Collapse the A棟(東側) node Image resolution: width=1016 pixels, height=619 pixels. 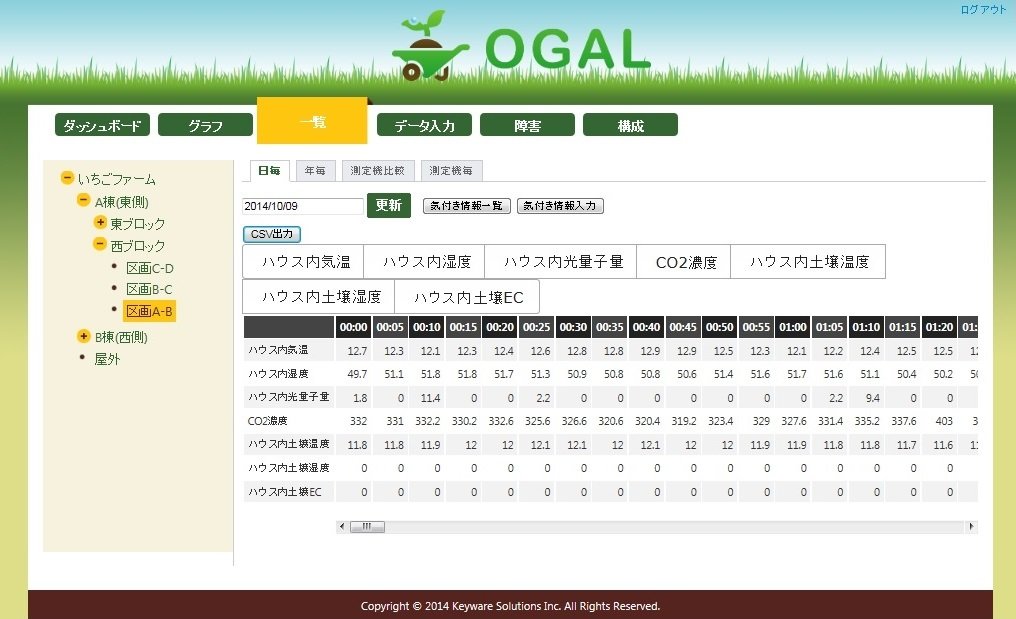point(84,201)
